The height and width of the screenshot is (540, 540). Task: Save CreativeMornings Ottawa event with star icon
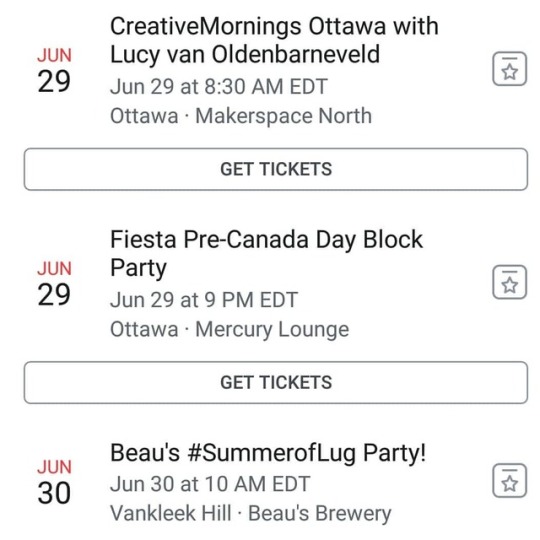(509, 69)
